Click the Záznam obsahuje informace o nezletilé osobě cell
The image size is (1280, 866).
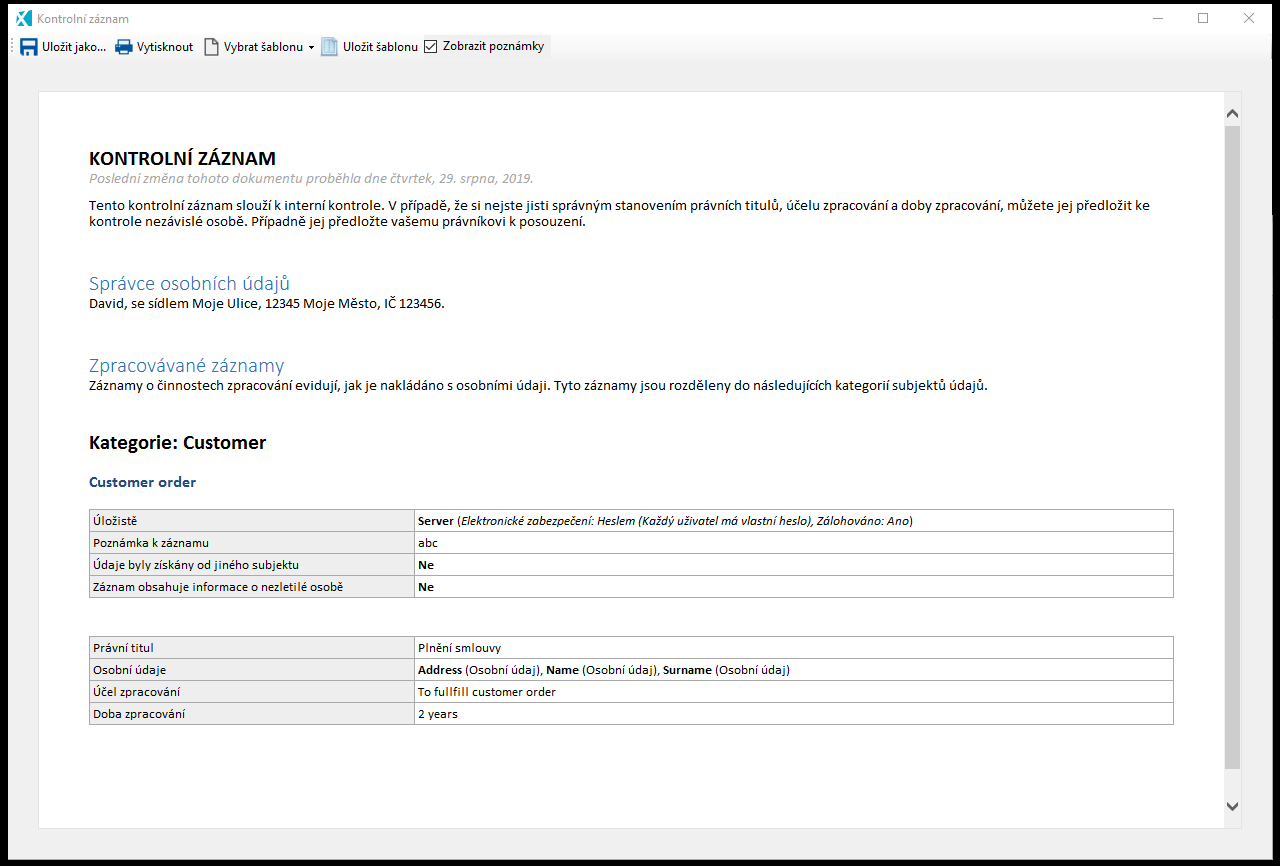click(252, 587)
